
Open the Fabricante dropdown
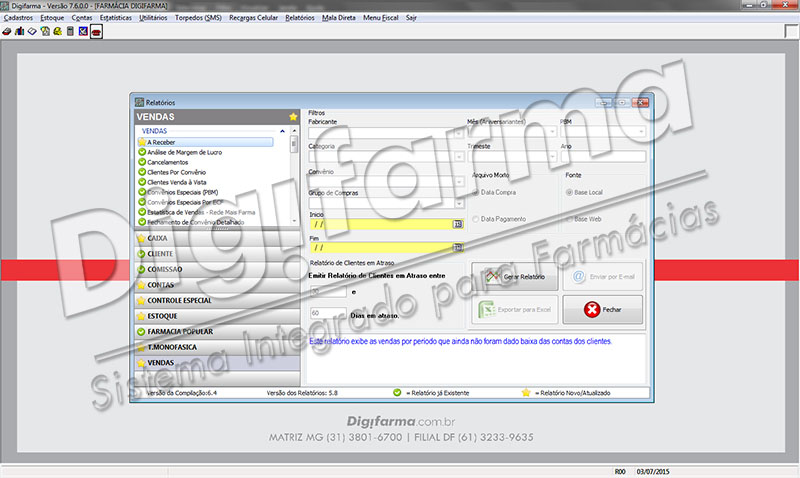459,133
